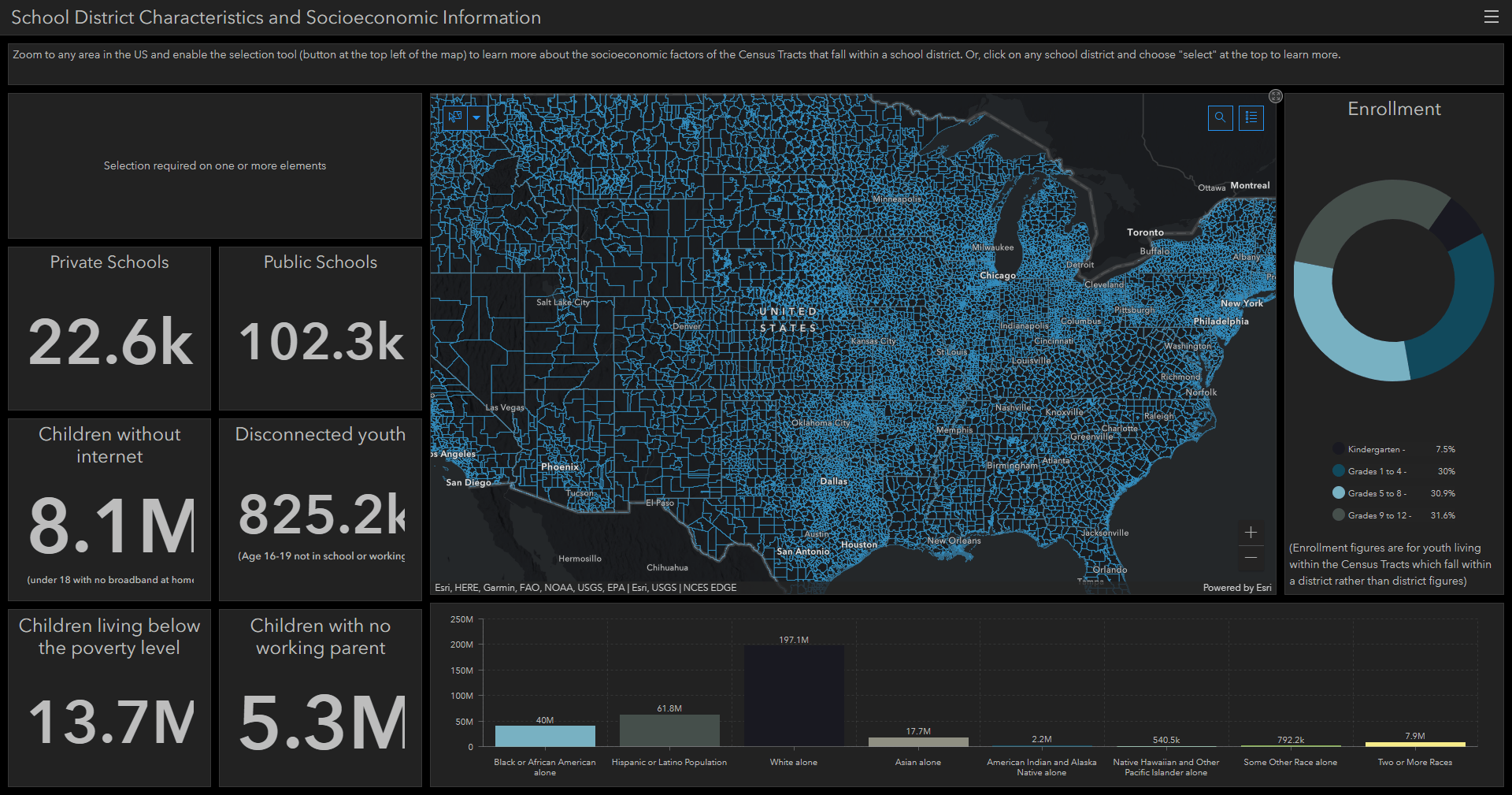Click the New York label on the map
Screen dimensions: 1512x795
point(1242,303)
